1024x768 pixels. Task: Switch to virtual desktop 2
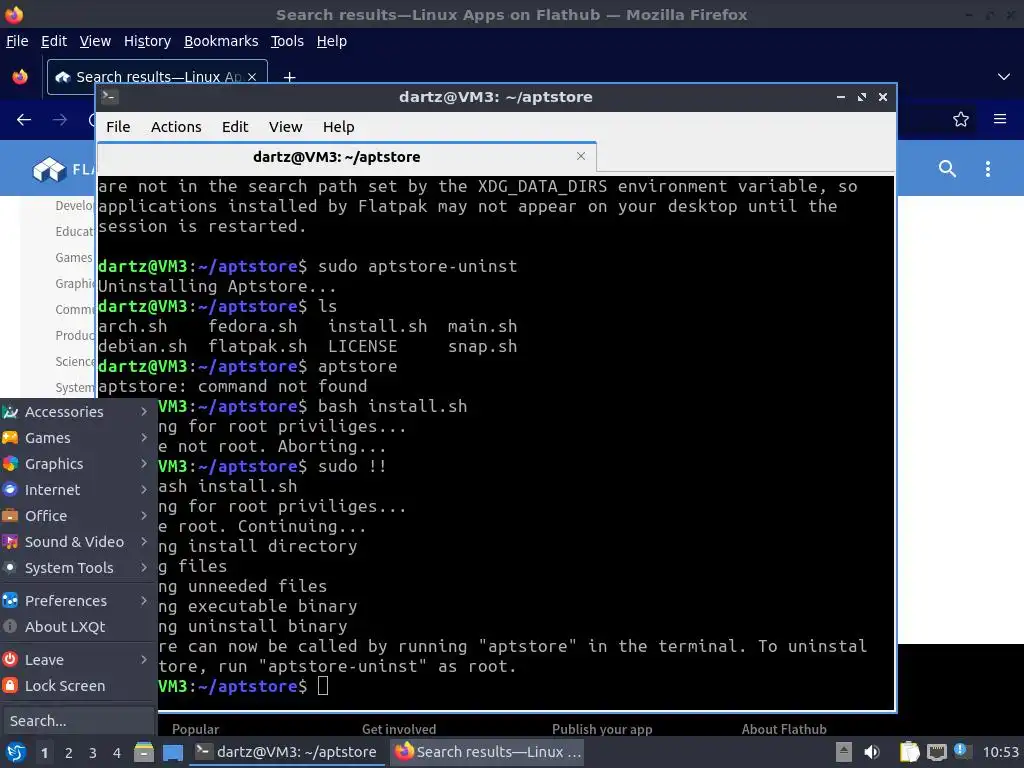69,753
